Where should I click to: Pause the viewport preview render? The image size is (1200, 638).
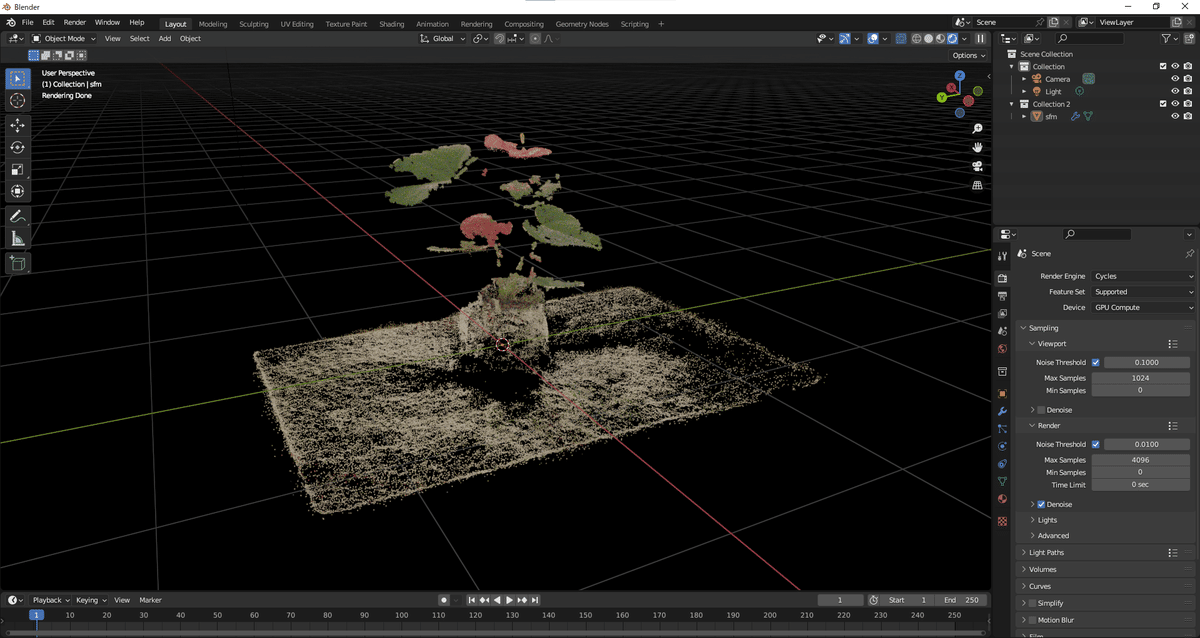tap(980, 39)
